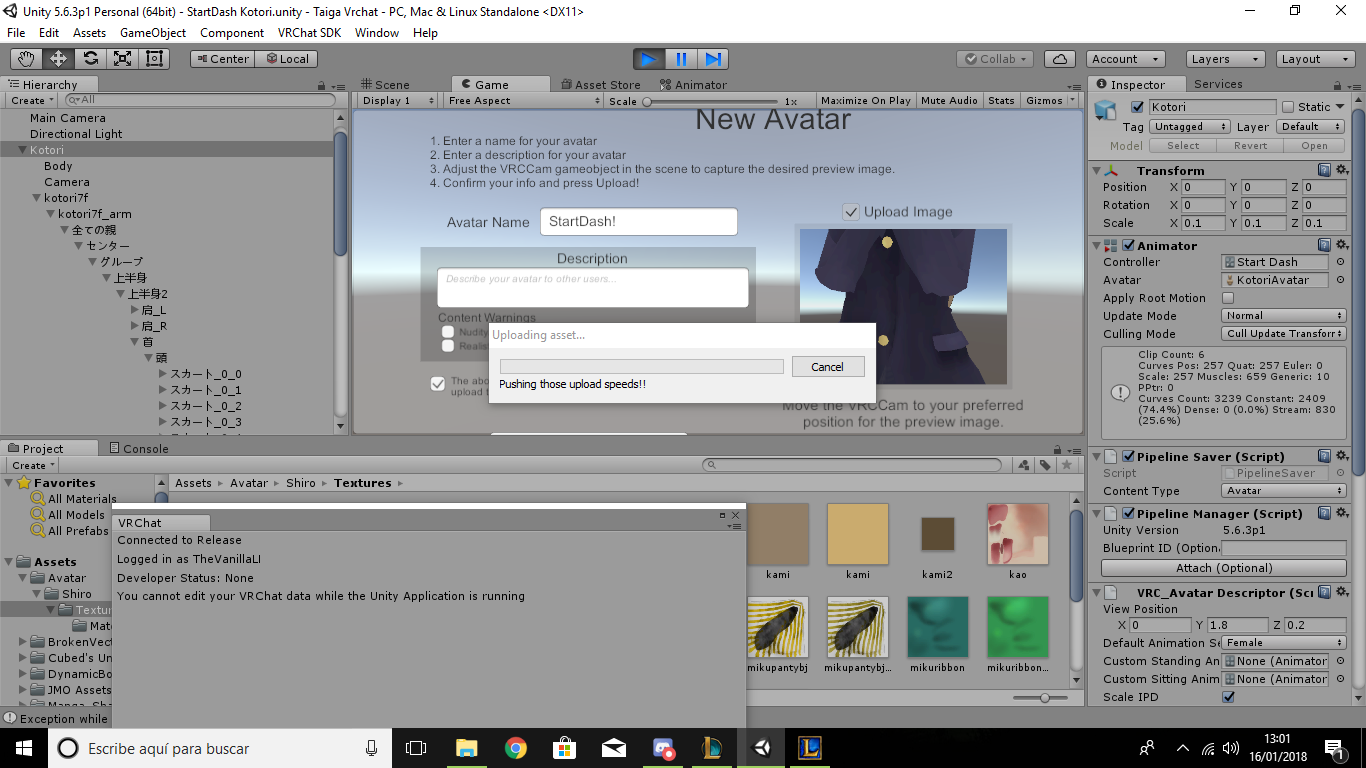
Task: Toggle the Upload Image checkbox
Action: click(851, 212)
